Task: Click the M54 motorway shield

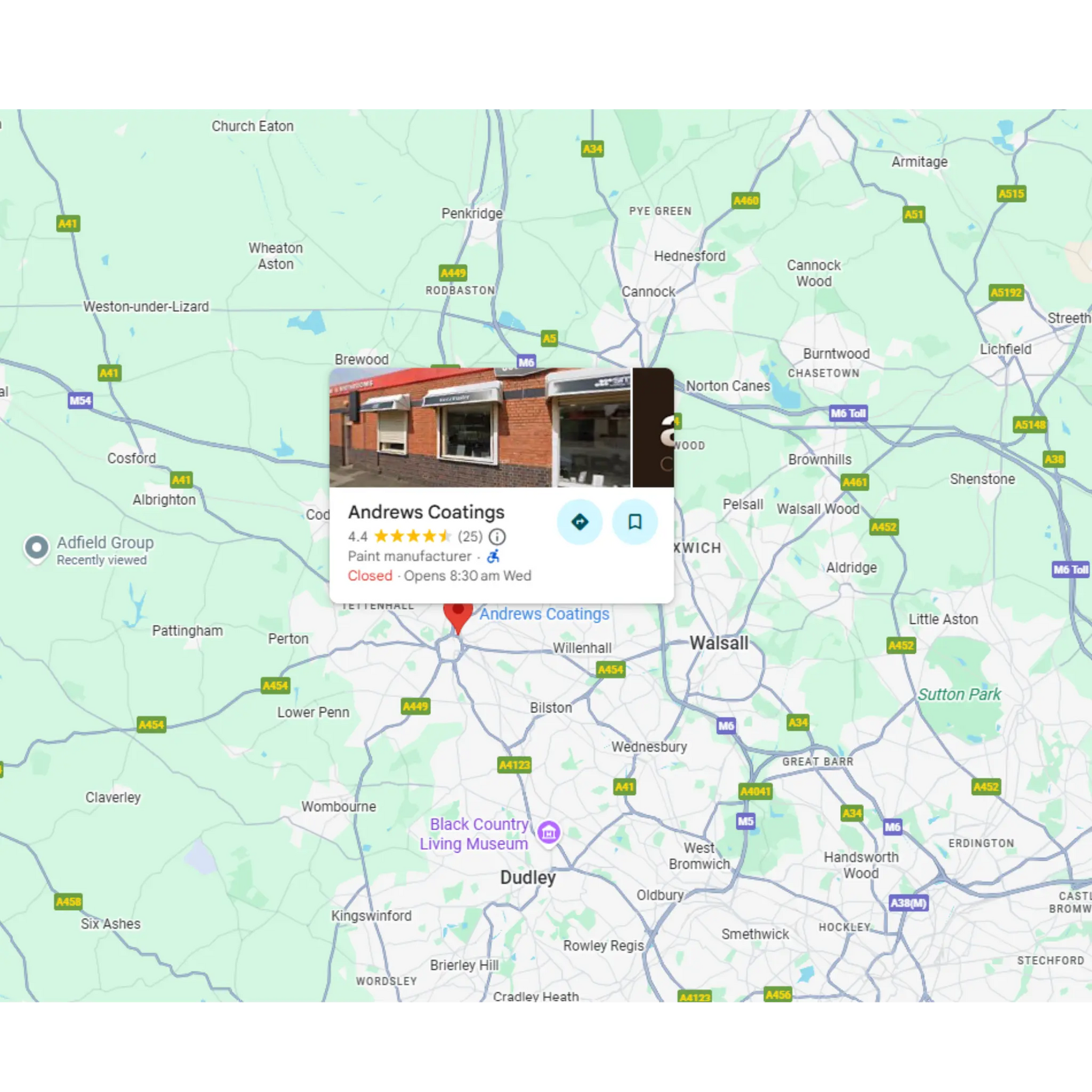Action: click(x=80, y=400)
